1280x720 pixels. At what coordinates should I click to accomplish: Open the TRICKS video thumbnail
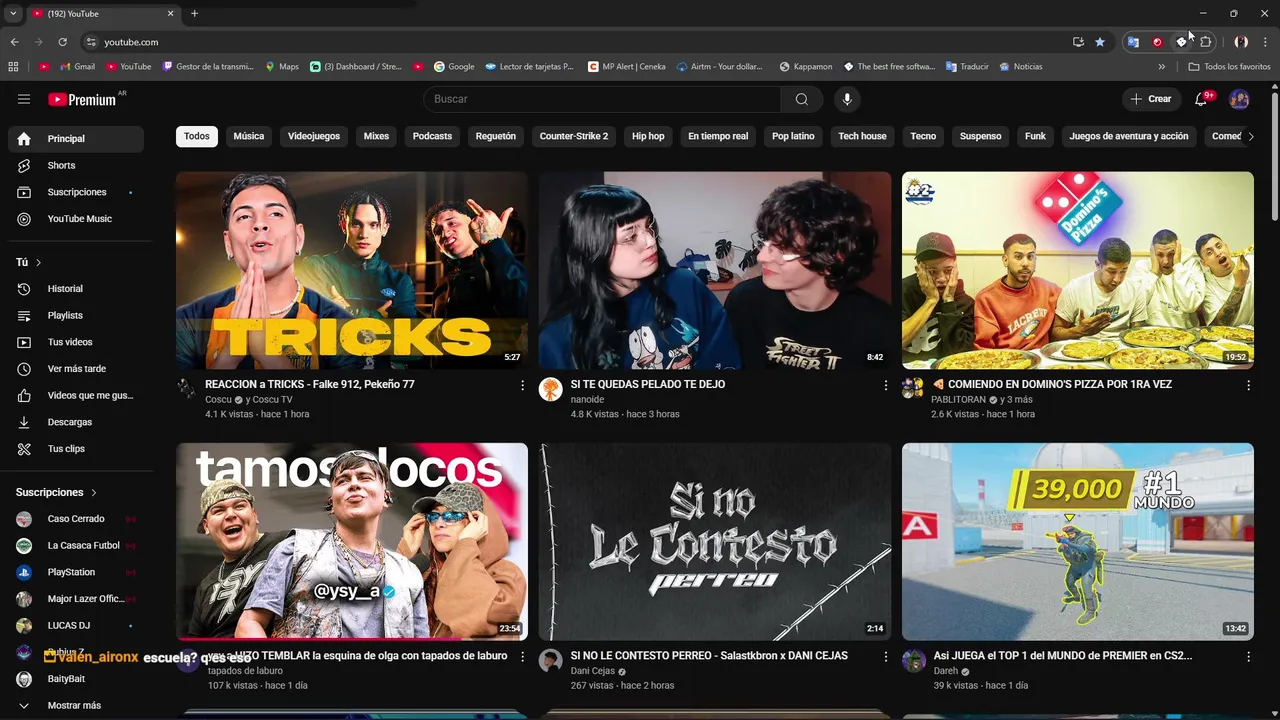352,270
